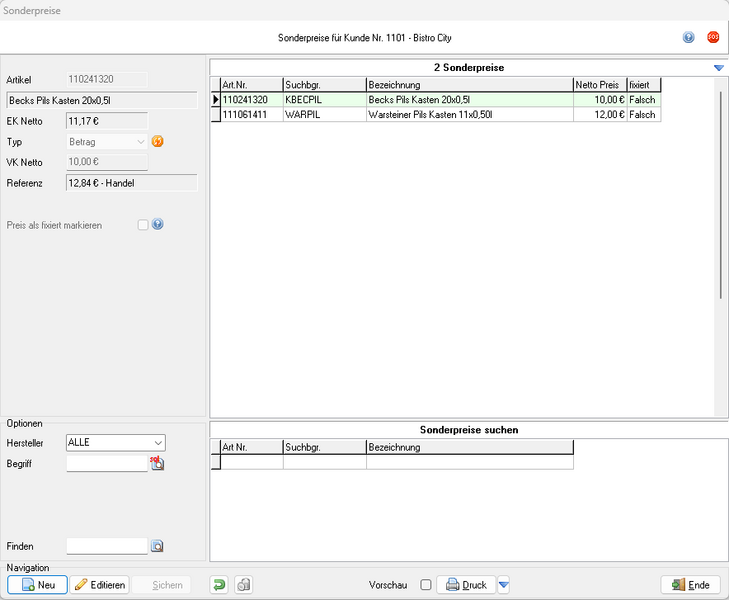Click the Ende button
This screenshot has height=600, width=729.
click(x=690, y=585)
